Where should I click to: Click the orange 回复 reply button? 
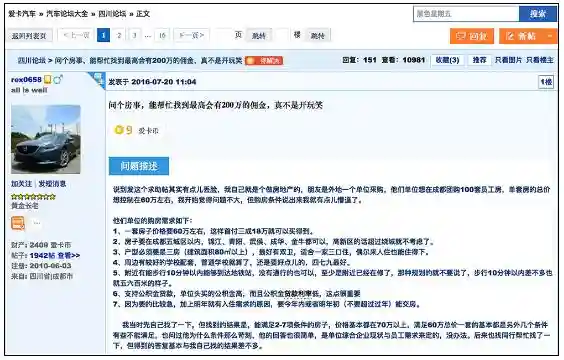click(x=472, y=36)
